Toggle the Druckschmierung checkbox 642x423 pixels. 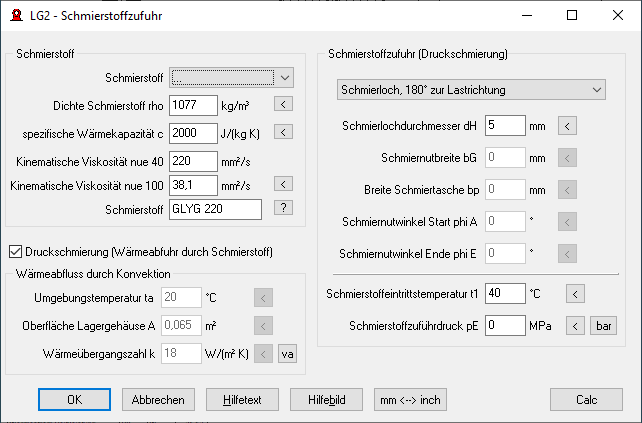click(15, 250)
